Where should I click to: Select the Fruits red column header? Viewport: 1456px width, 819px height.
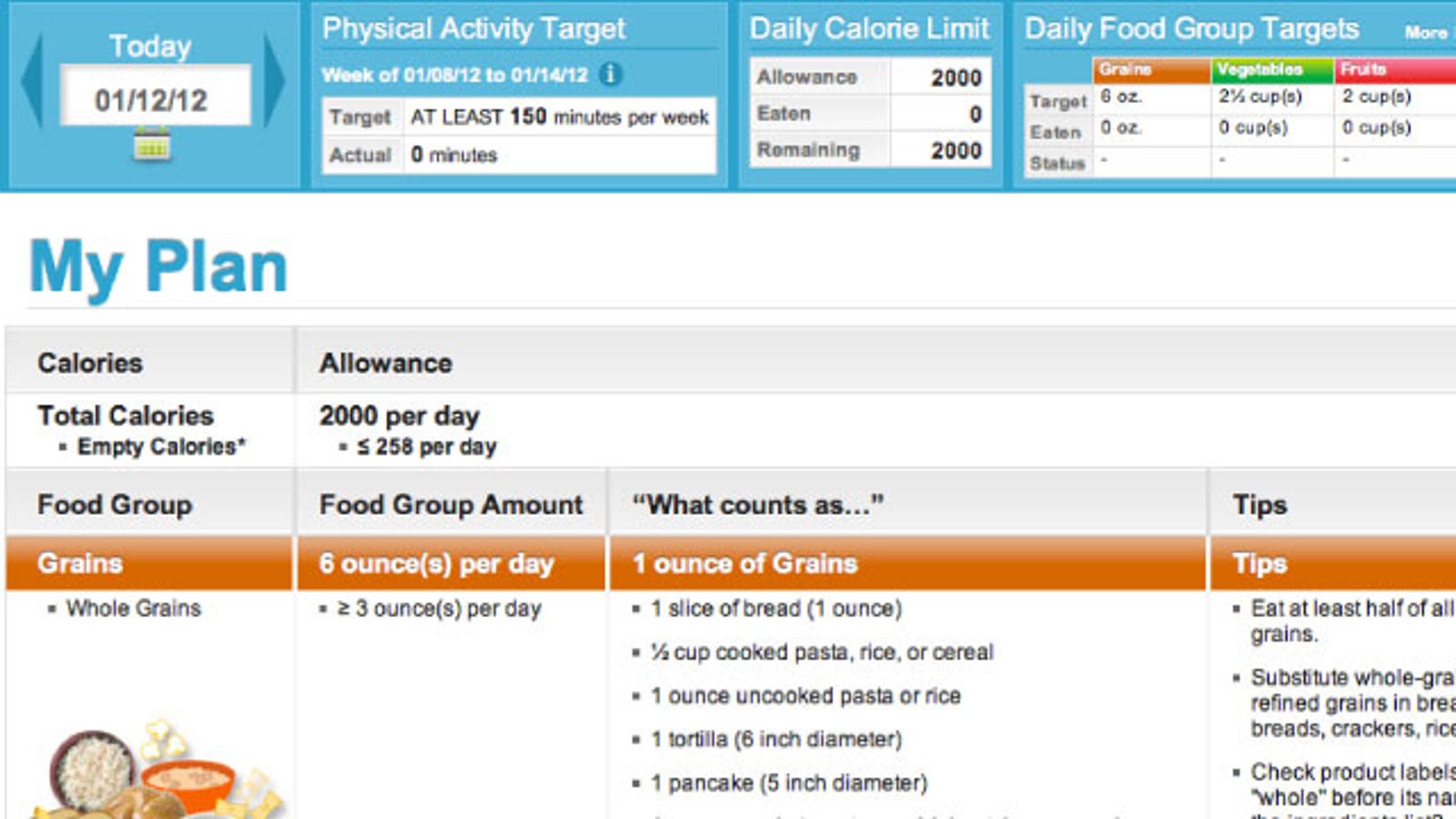click(1396, 70)
